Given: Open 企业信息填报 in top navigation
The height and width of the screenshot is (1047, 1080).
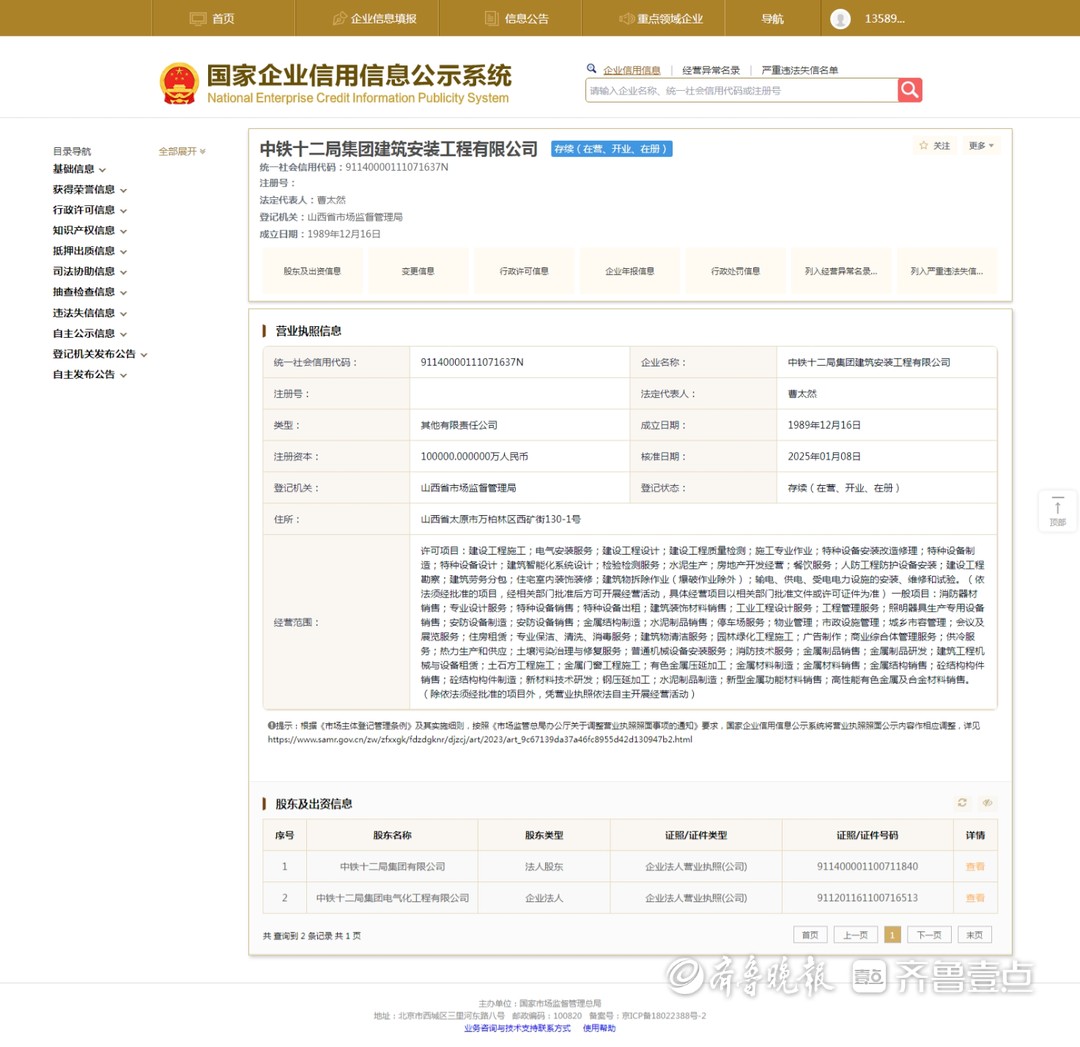Looking at the screenshot, I should [x=375, y=19].
